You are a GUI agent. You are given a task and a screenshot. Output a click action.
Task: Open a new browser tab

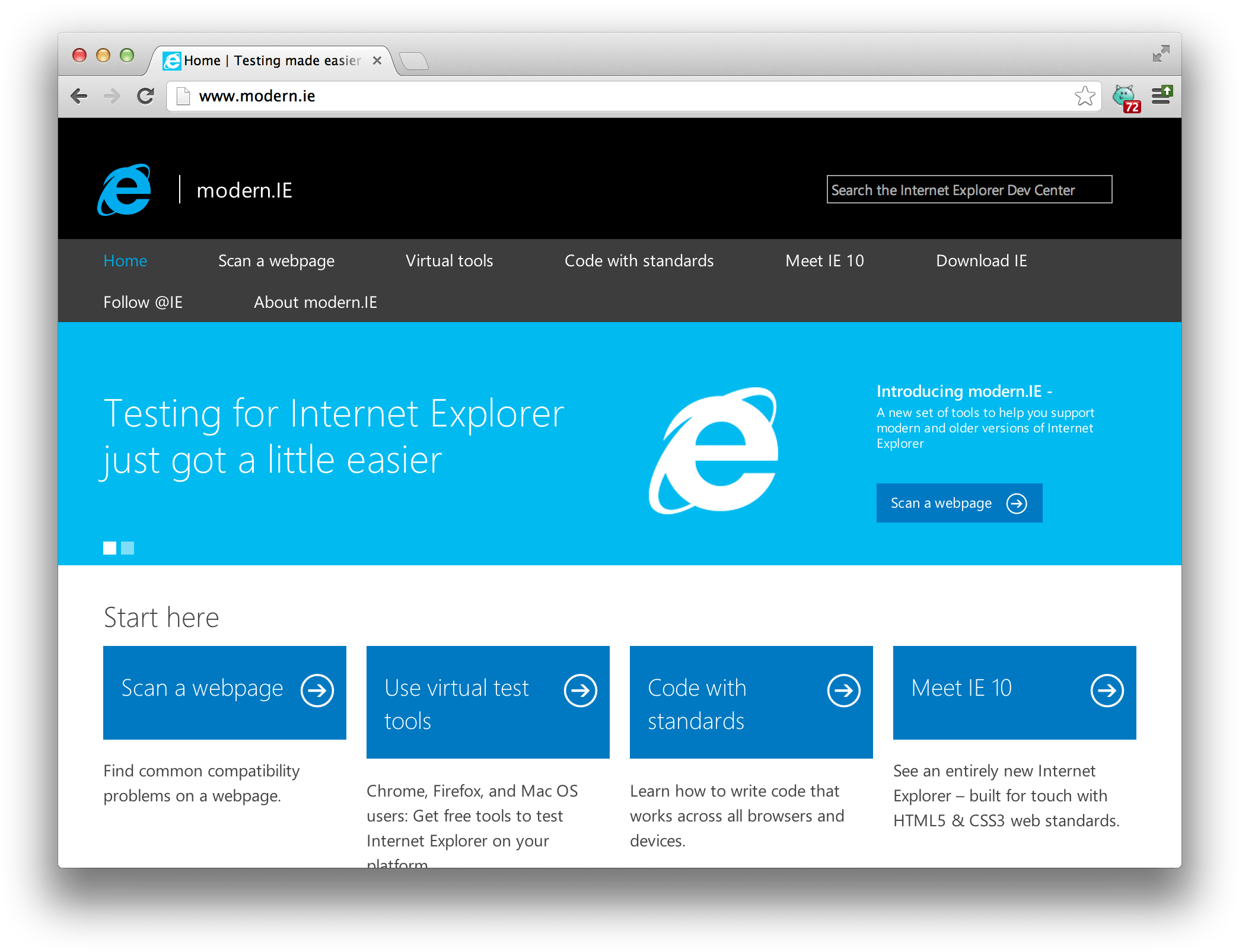(x=414, y=61)
